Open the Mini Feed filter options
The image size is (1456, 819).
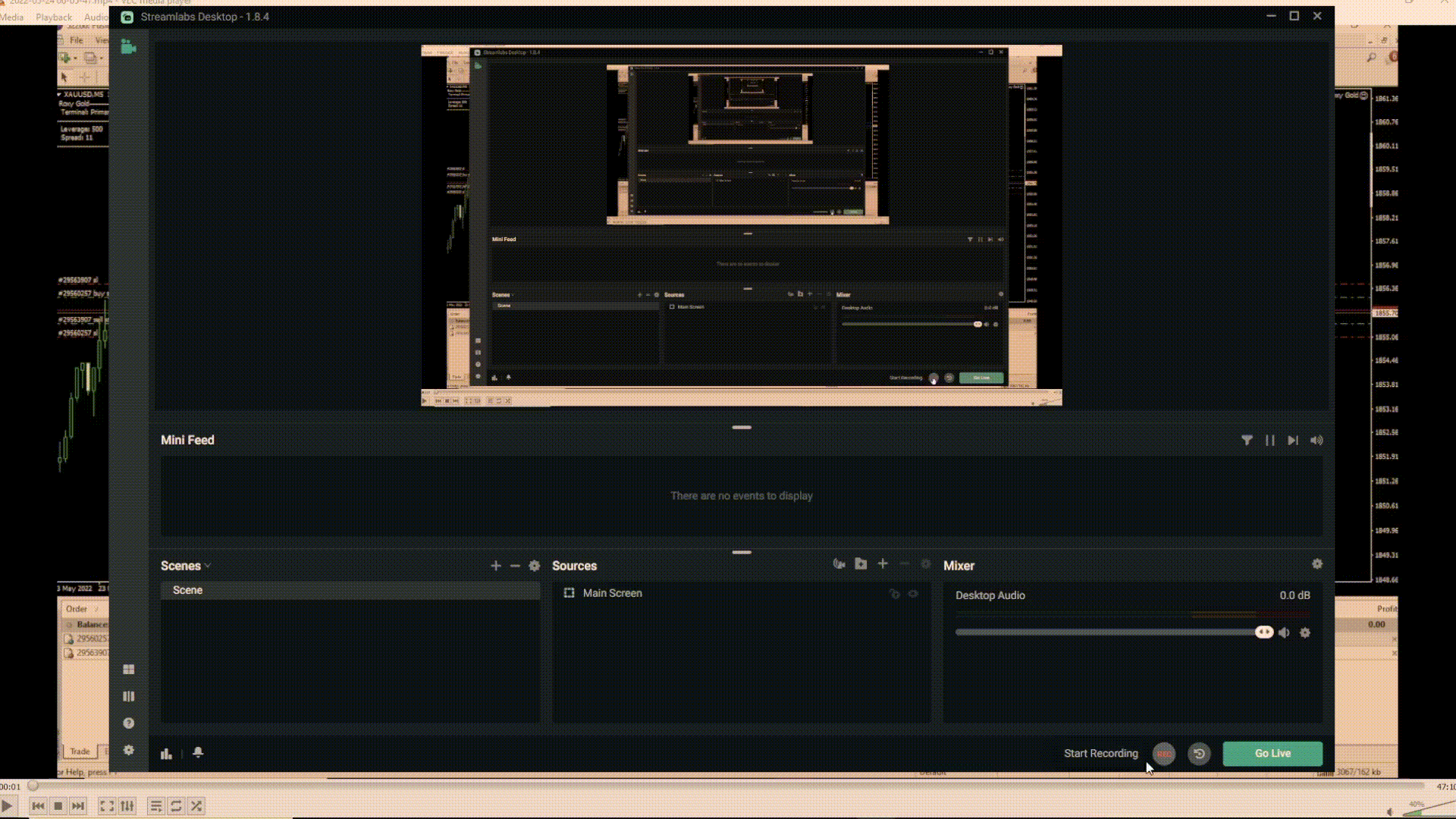coord(1247,441)
